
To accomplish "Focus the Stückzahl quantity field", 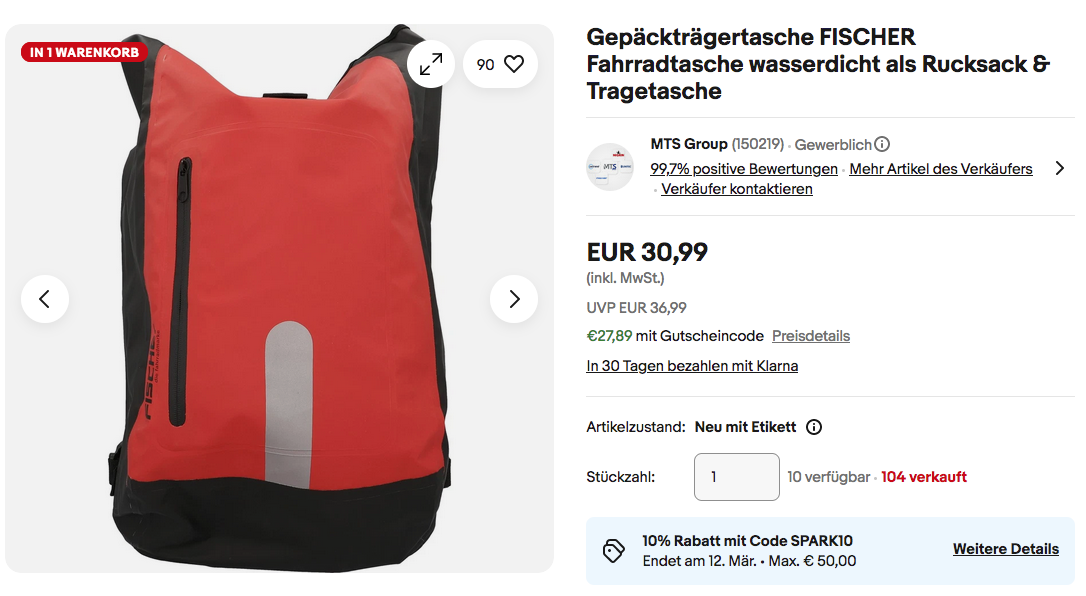I will 737,477.
